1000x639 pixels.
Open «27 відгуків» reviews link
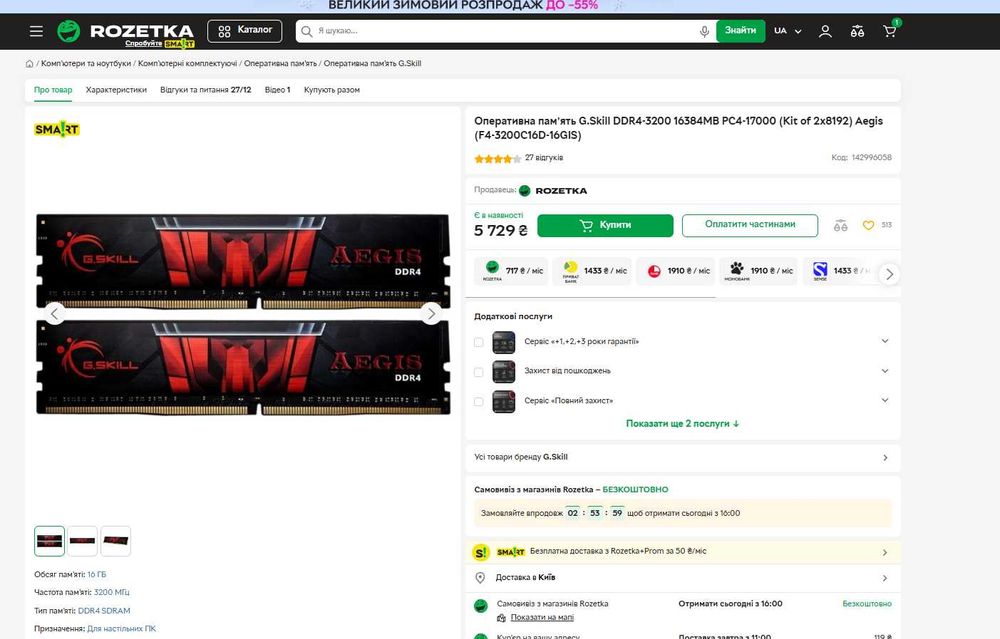pos(544,158)
